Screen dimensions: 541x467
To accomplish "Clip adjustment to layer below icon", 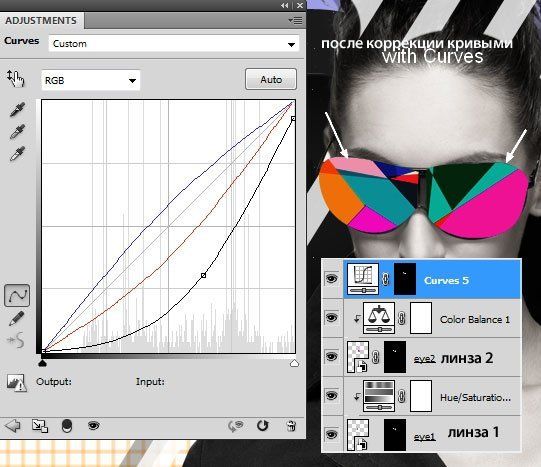I will pos(67,426).
